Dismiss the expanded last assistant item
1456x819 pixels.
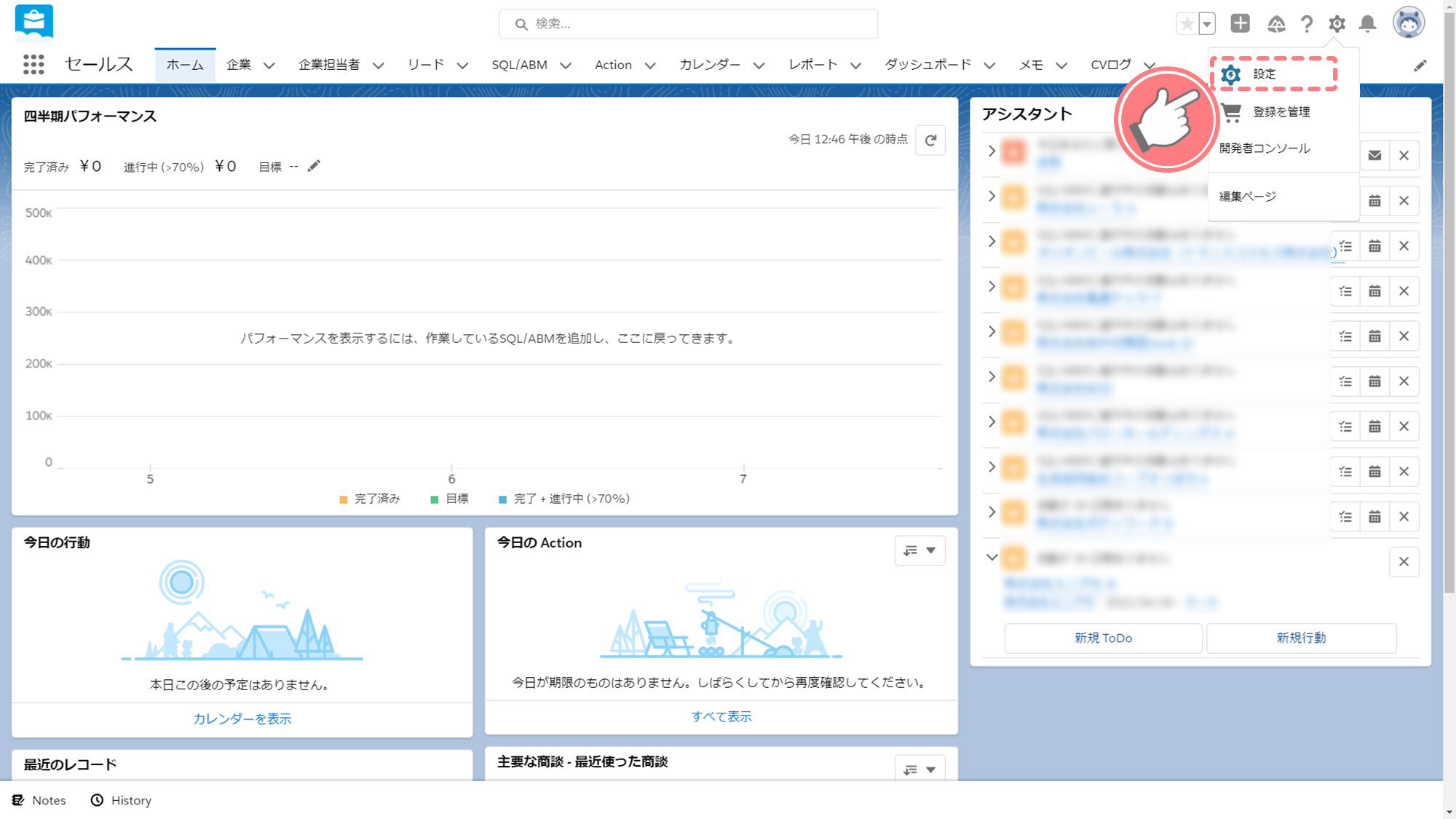tap(1404, 562)
